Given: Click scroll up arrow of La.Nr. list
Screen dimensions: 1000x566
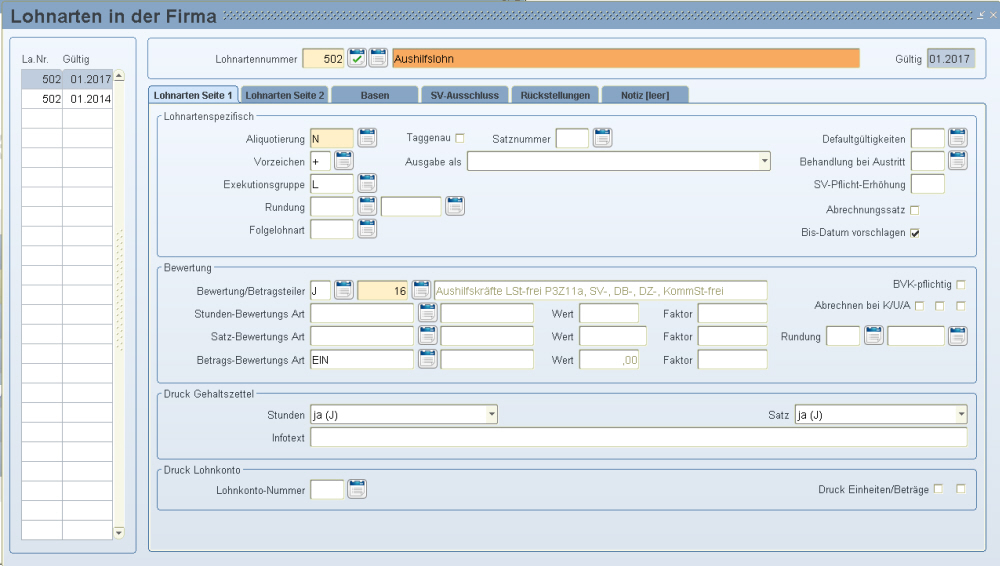Looking at the screenshot, I should pyautogui.click(x=119, y=76).
